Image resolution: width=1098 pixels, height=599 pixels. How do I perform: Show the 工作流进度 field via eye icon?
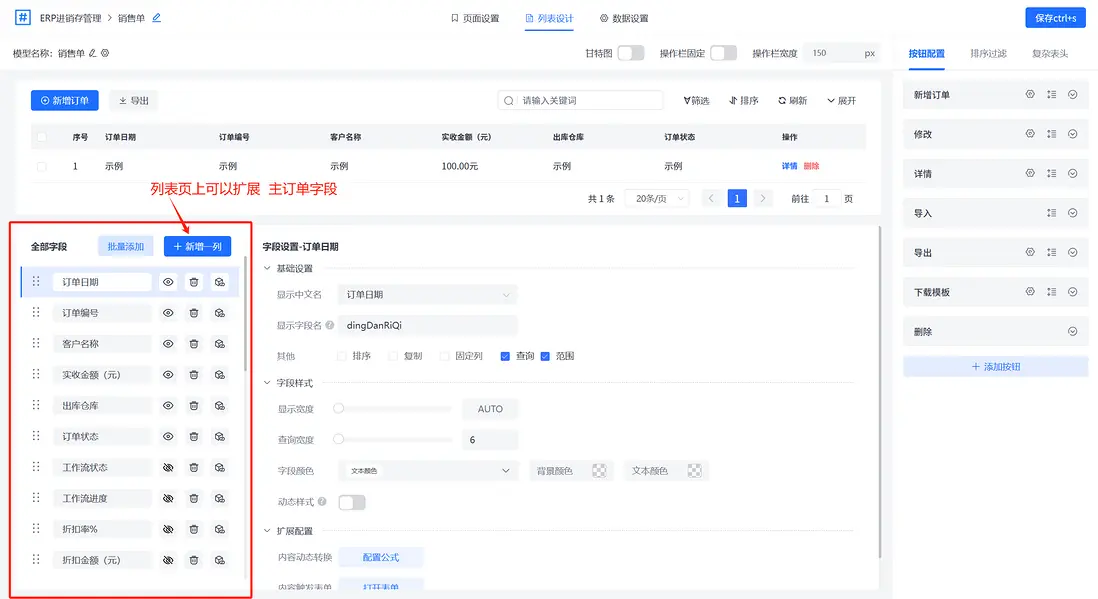point(168,498)
